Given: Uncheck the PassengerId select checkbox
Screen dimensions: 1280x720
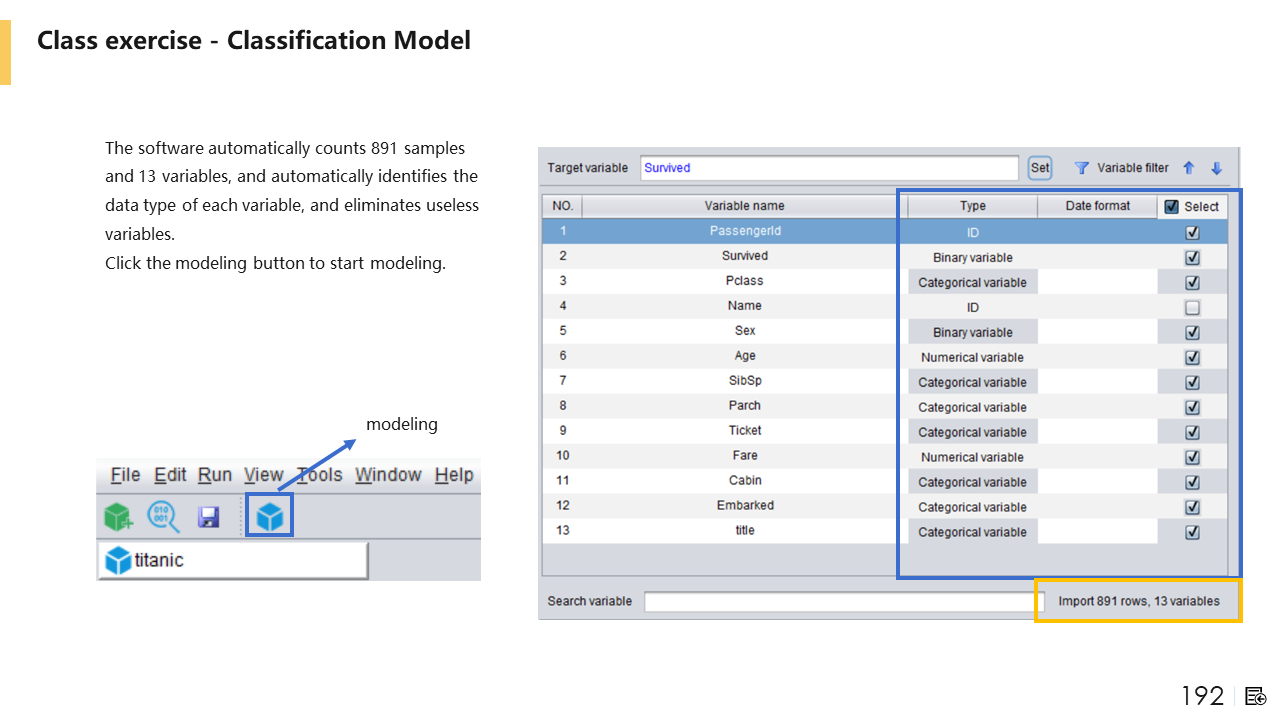Looking at the screenshot, I should coord(1192,232).
